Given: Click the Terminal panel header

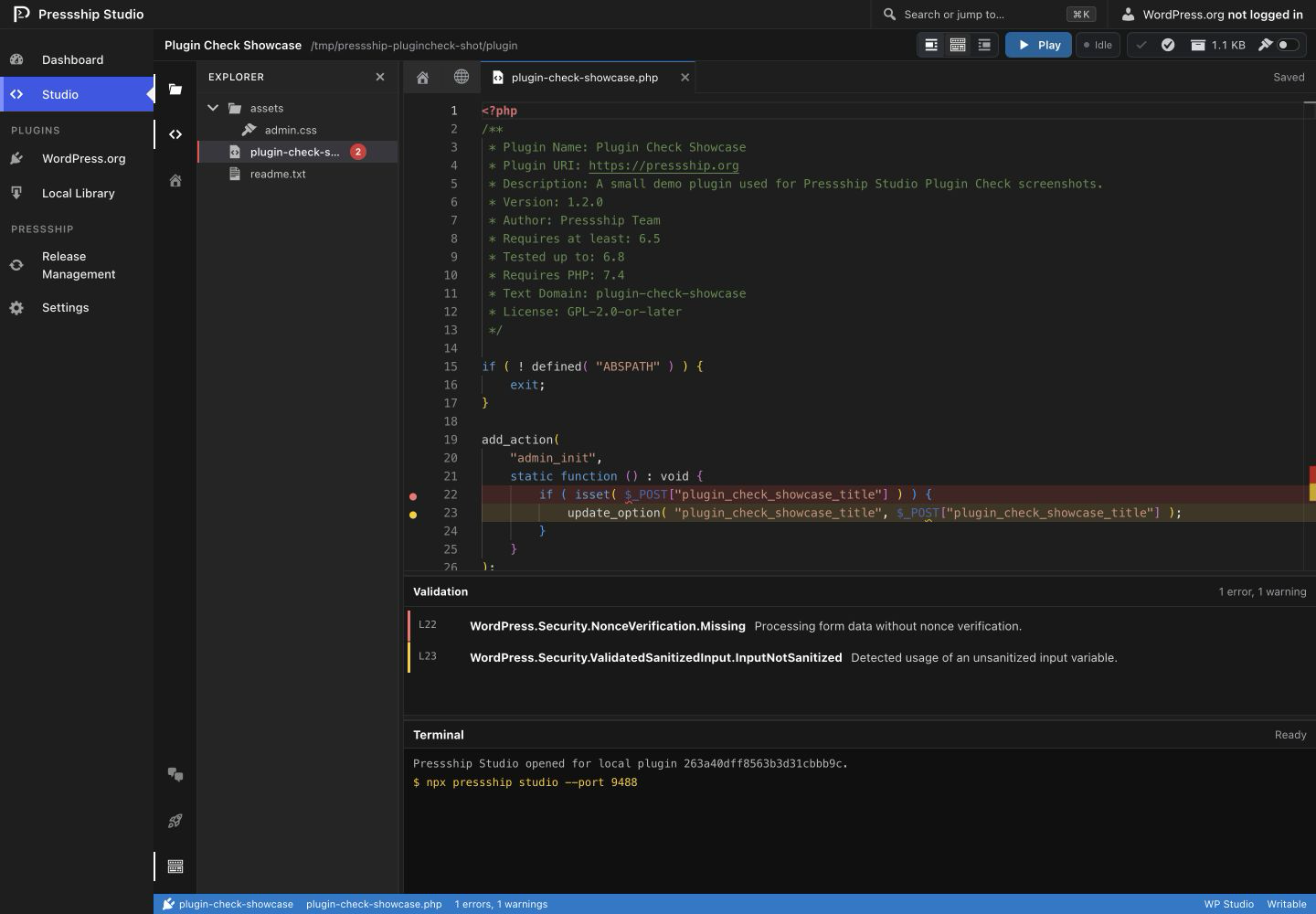Looking at the screenshot, I should pos(859,735).
